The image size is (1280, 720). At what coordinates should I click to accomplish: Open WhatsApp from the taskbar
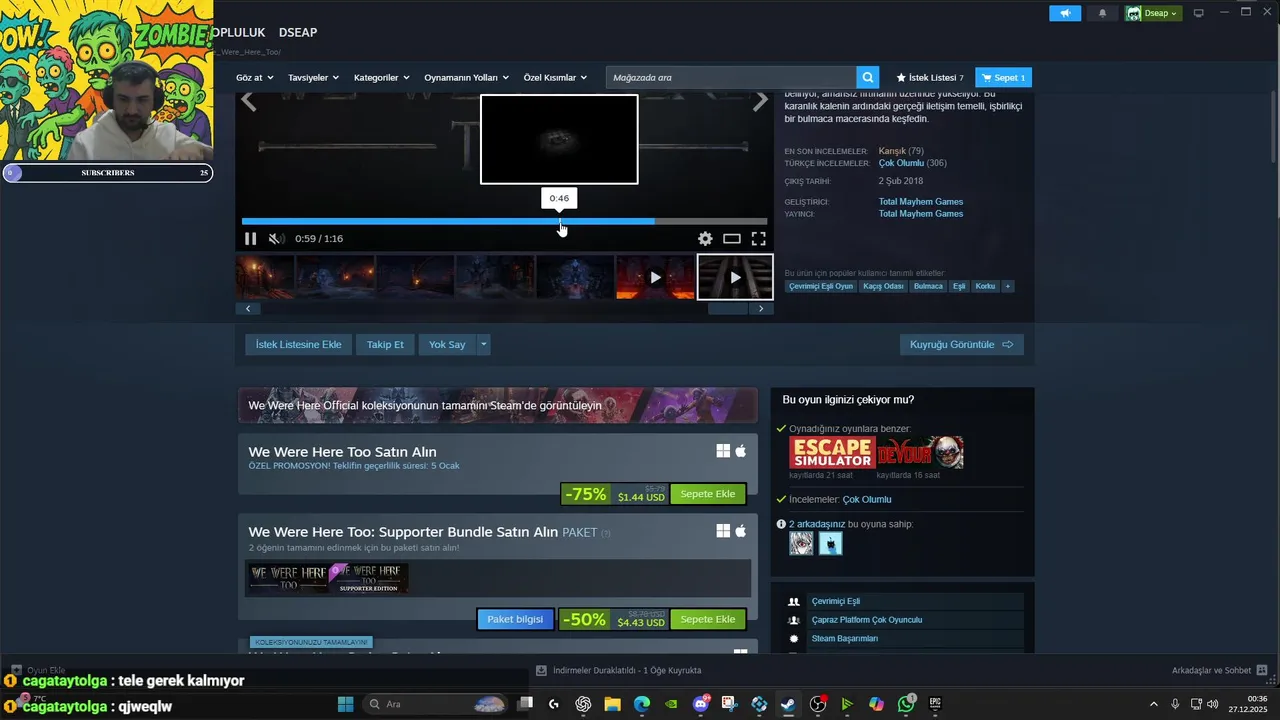tap(906, 704)
